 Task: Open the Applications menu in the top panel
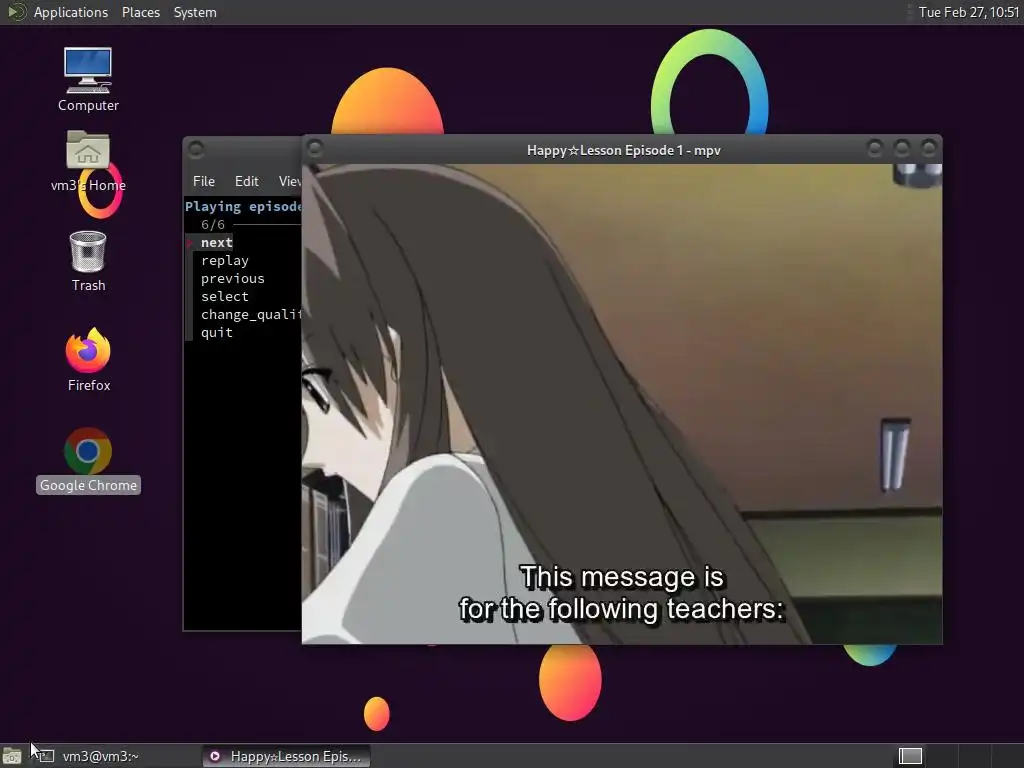tap(71, 12)
